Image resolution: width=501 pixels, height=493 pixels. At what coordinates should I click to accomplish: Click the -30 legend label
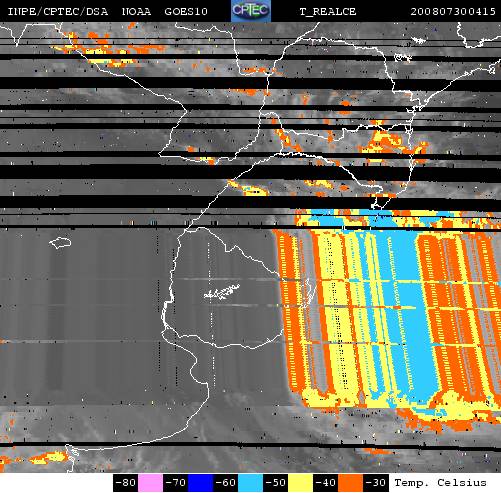coord(376,483)
